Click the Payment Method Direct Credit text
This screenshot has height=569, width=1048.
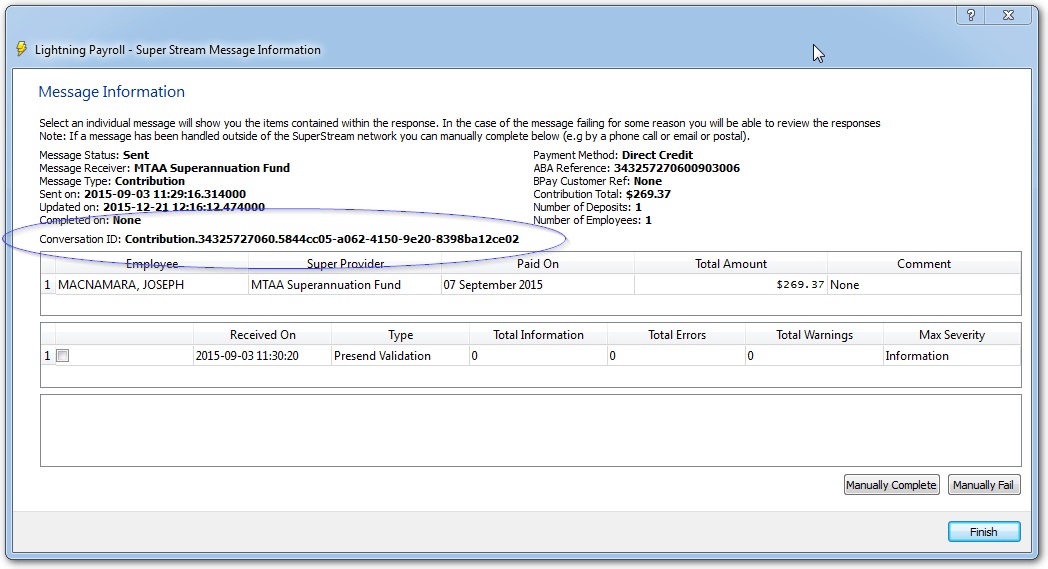[x=613, y=154]
